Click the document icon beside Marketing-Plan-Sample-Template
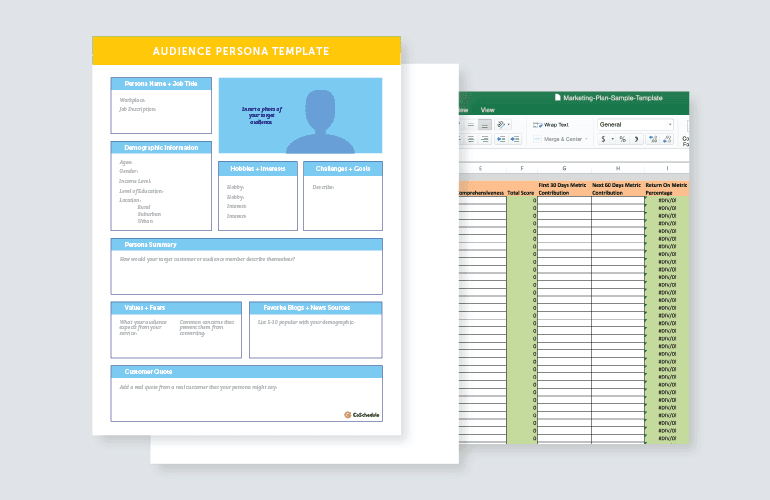Screen dimensions: 770x500 [557, 97]
